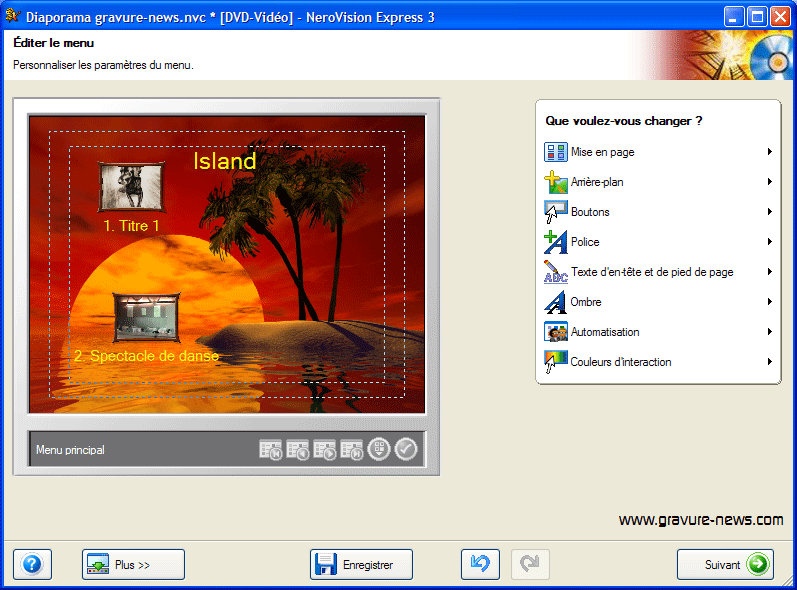Go to previous menu page icon

pyautogui.click(x=298, y=450)
